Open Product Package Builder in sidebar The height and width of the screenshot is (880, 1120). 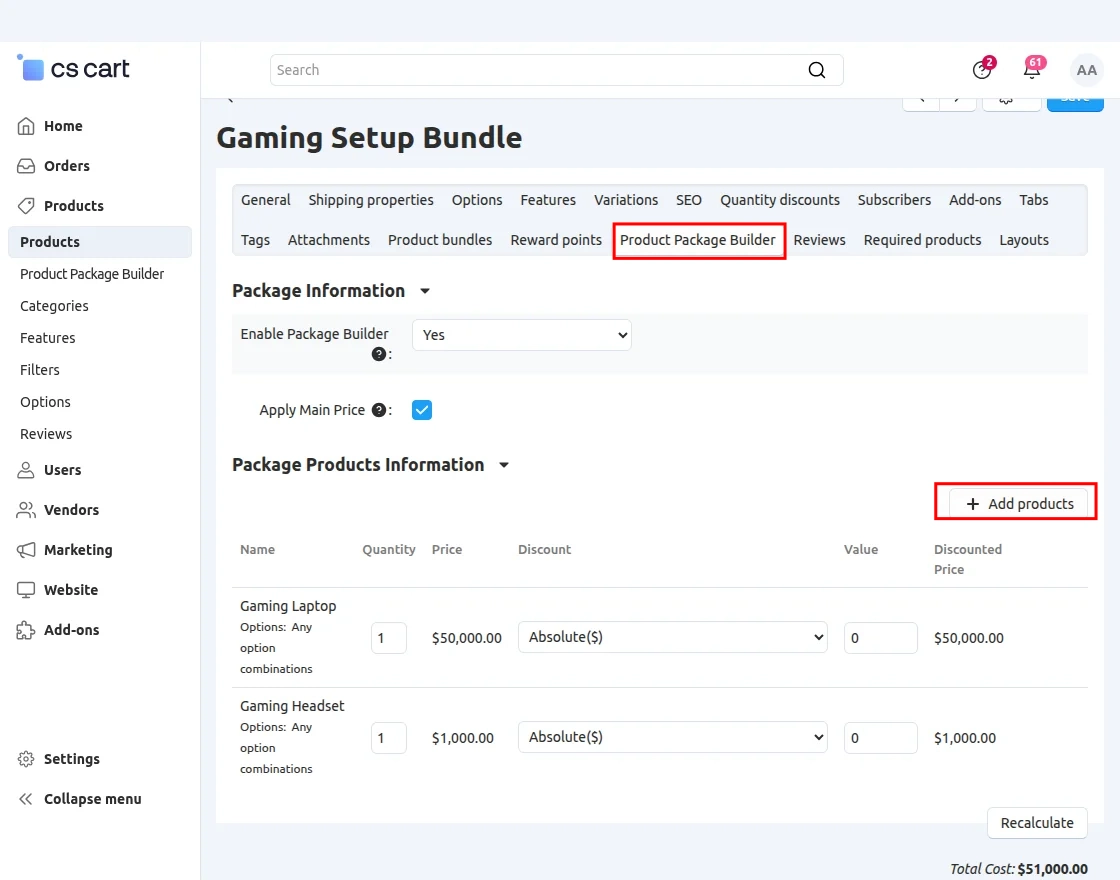92,274
